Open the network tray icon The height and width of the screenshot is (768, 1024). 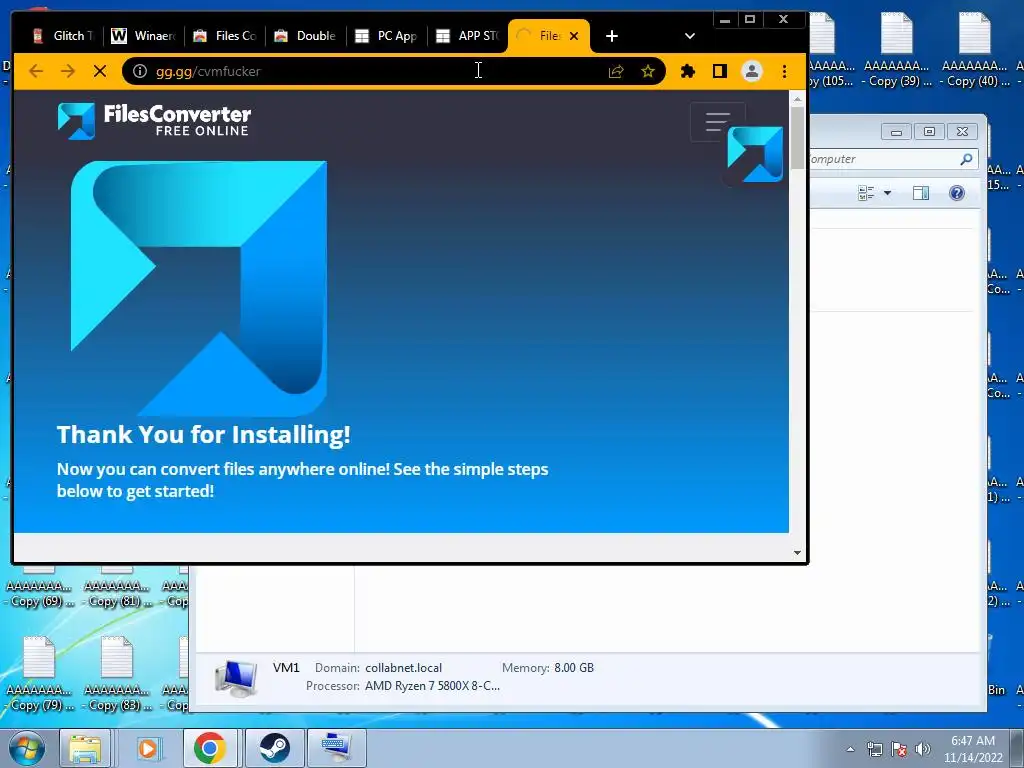[x=874, y=749]
